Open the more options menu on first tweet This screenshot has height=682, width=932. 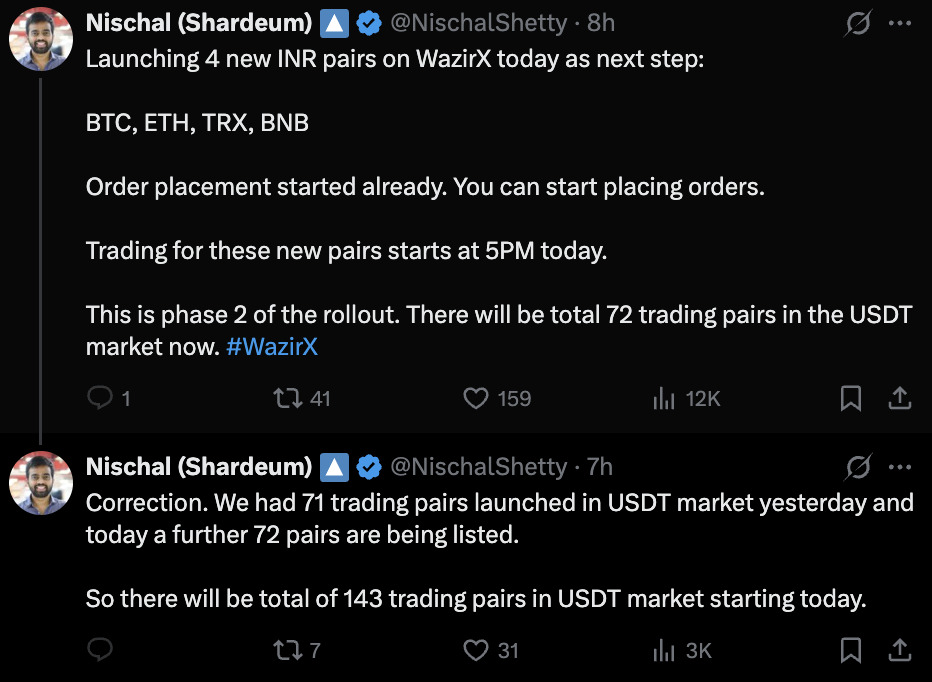(x=900, y=22)
